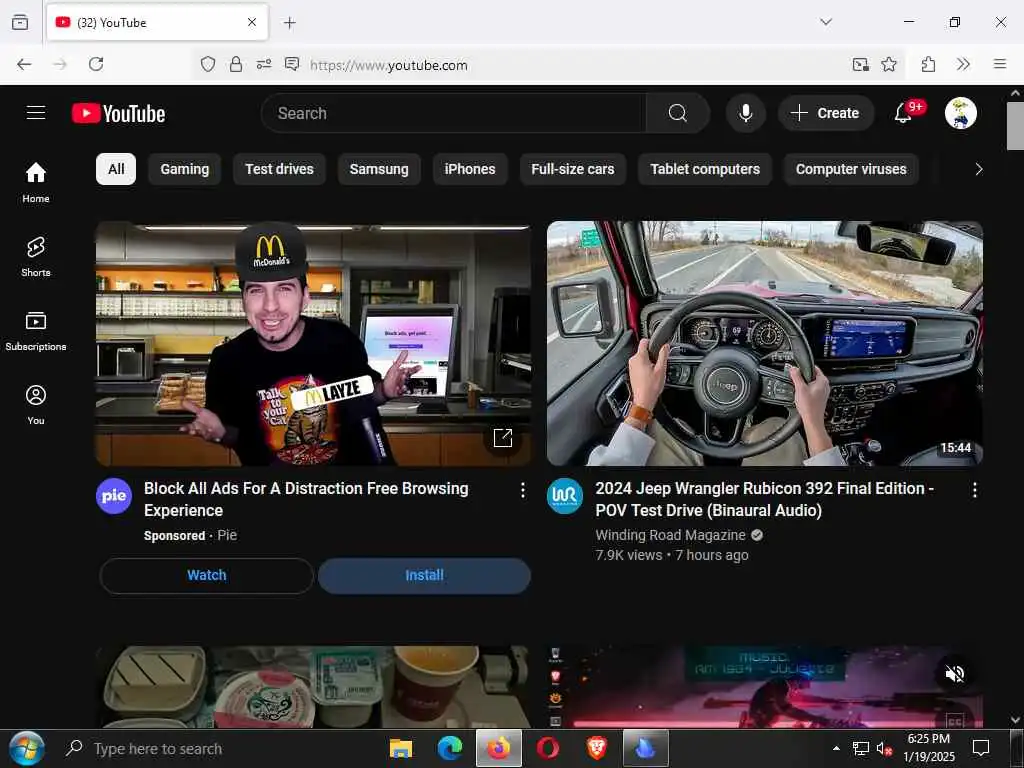Viewport: 1024px width, 768px height.
Task: Click the YouTube search field
Action: 454,113
